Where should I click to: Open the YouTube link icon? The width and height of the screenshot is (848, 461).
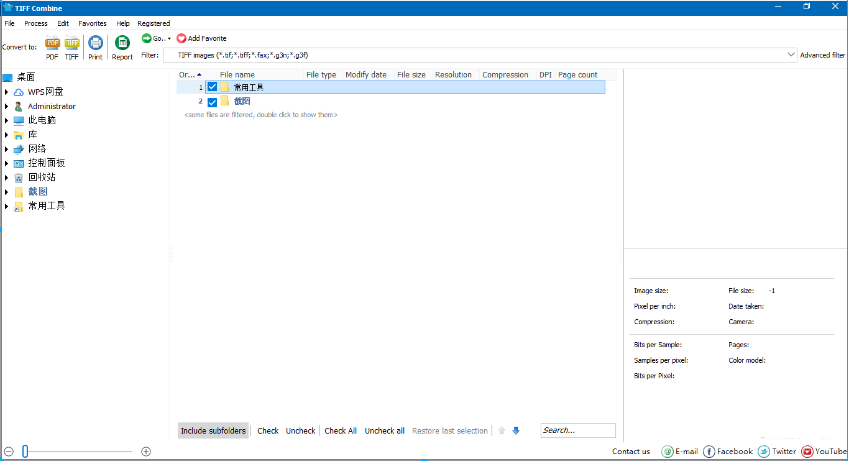point(807,451)
